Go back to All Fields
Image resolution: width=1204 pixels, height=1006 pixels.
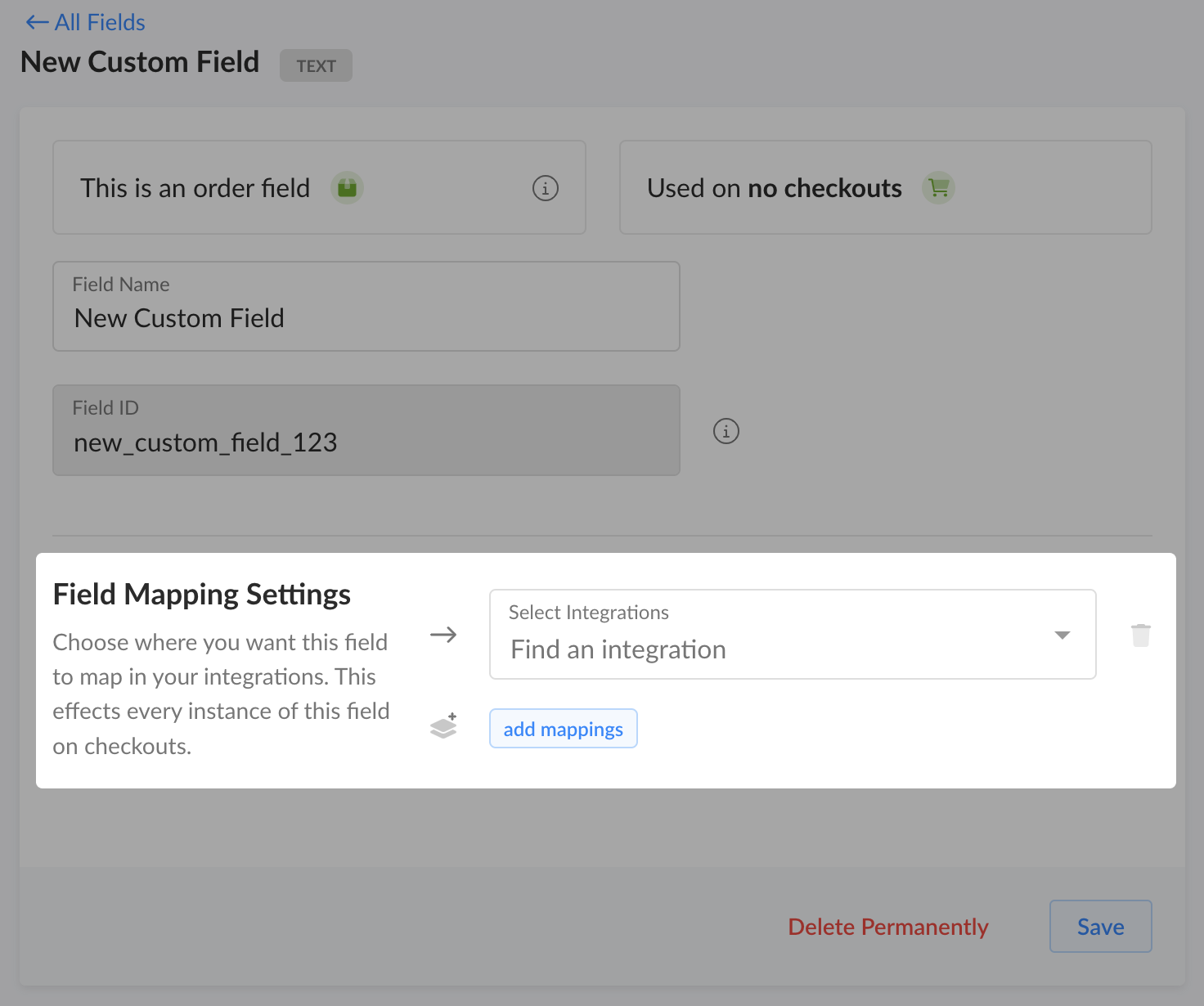point(85,22)
